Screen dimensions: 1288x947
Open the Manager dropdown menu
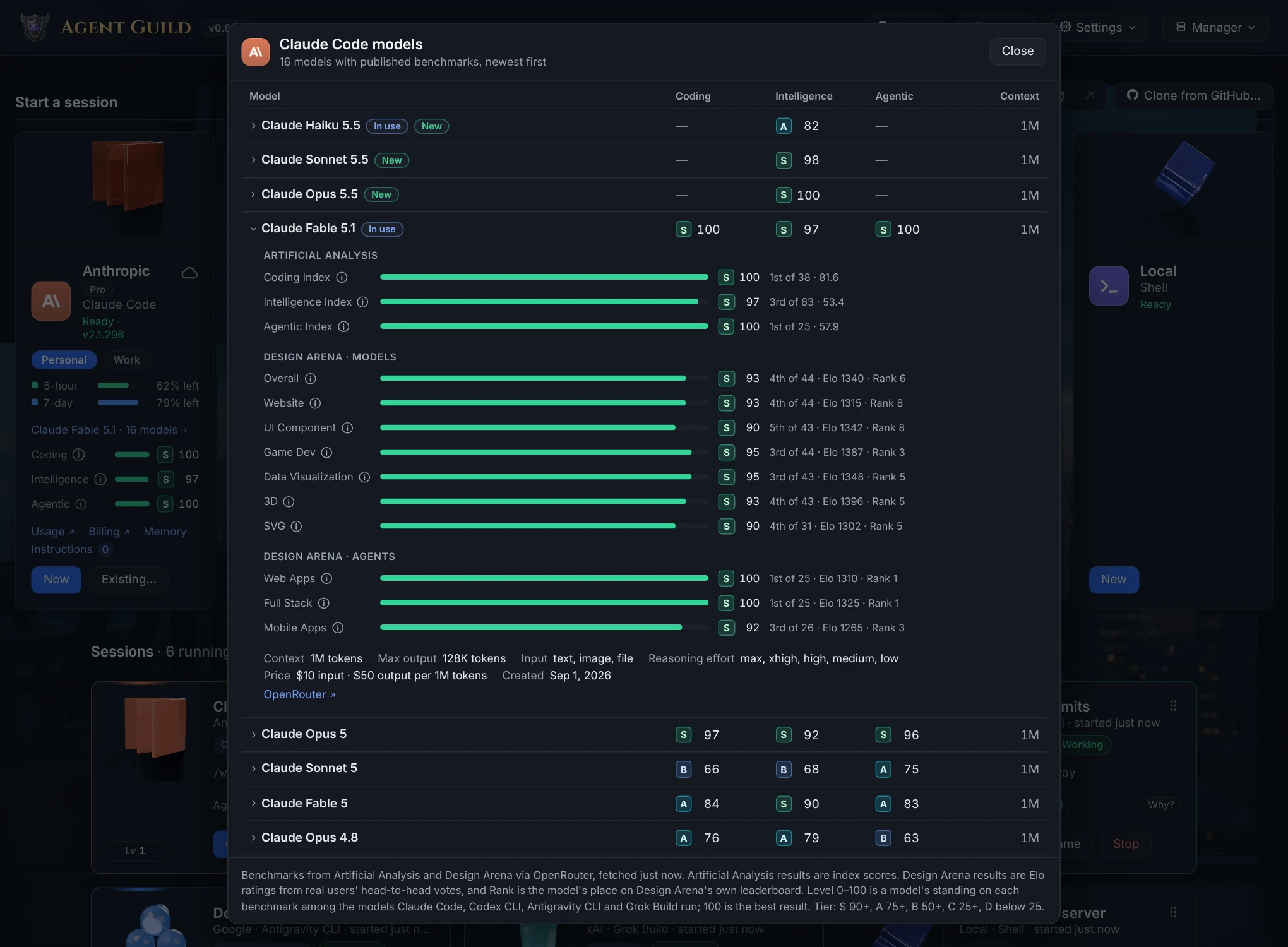pyautogui.click(x=1215, y=27)
